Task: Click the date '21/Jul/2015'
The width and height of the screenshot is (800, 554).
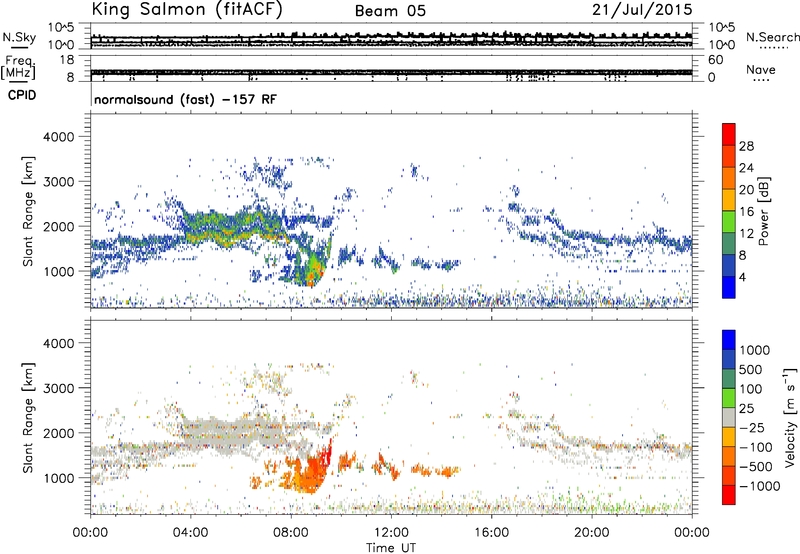Action: point(642,10)
